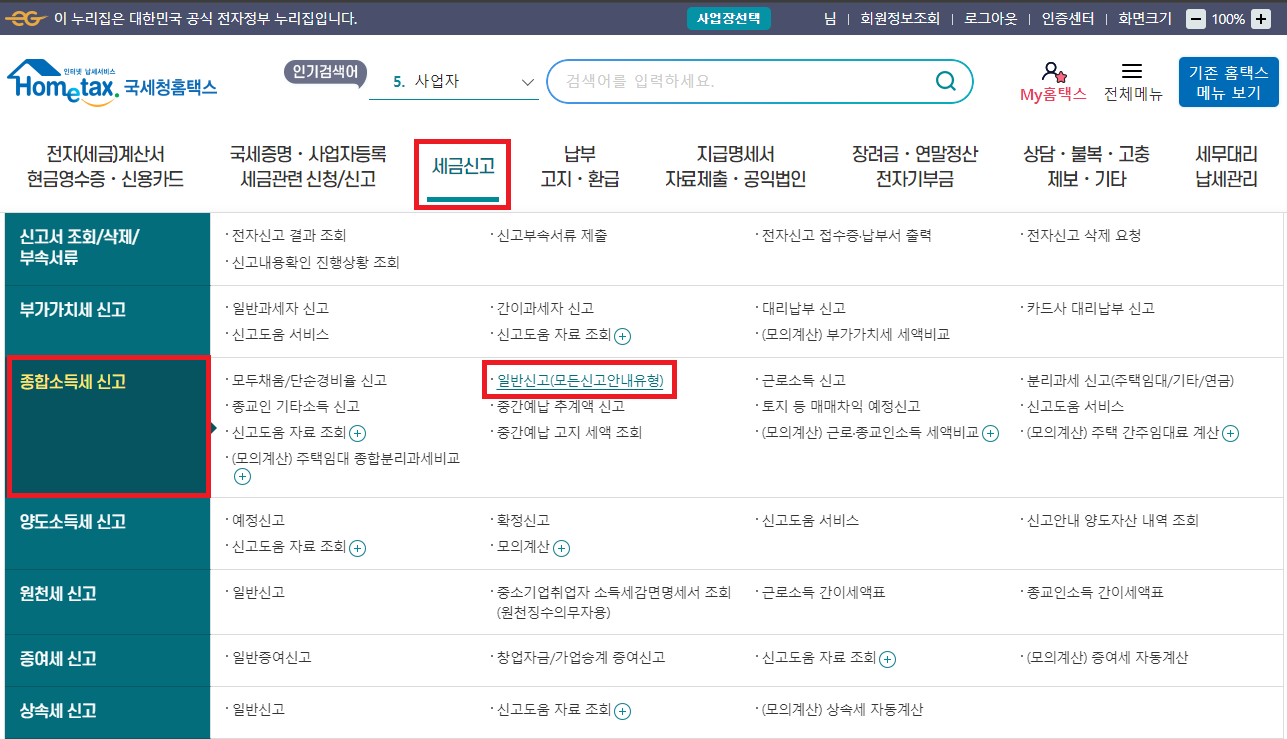Image resolution: width=1287 pixels, height=739 pixels.
Task: Open 양도소득세 확정신고
Action: tap(523, 521)
